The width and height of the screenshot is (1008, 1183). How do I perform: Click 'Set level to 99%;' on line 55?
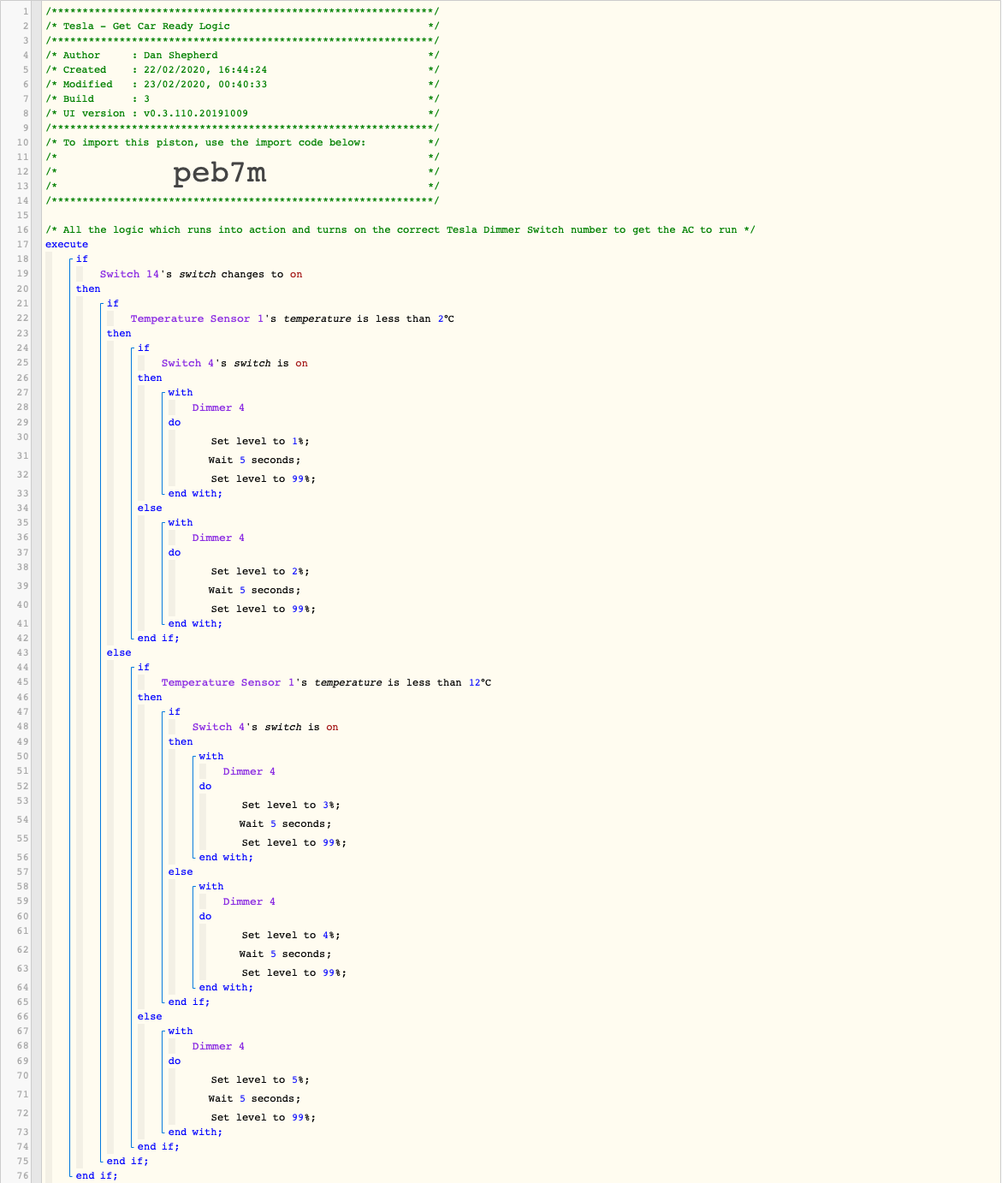[x=294, y=842]
